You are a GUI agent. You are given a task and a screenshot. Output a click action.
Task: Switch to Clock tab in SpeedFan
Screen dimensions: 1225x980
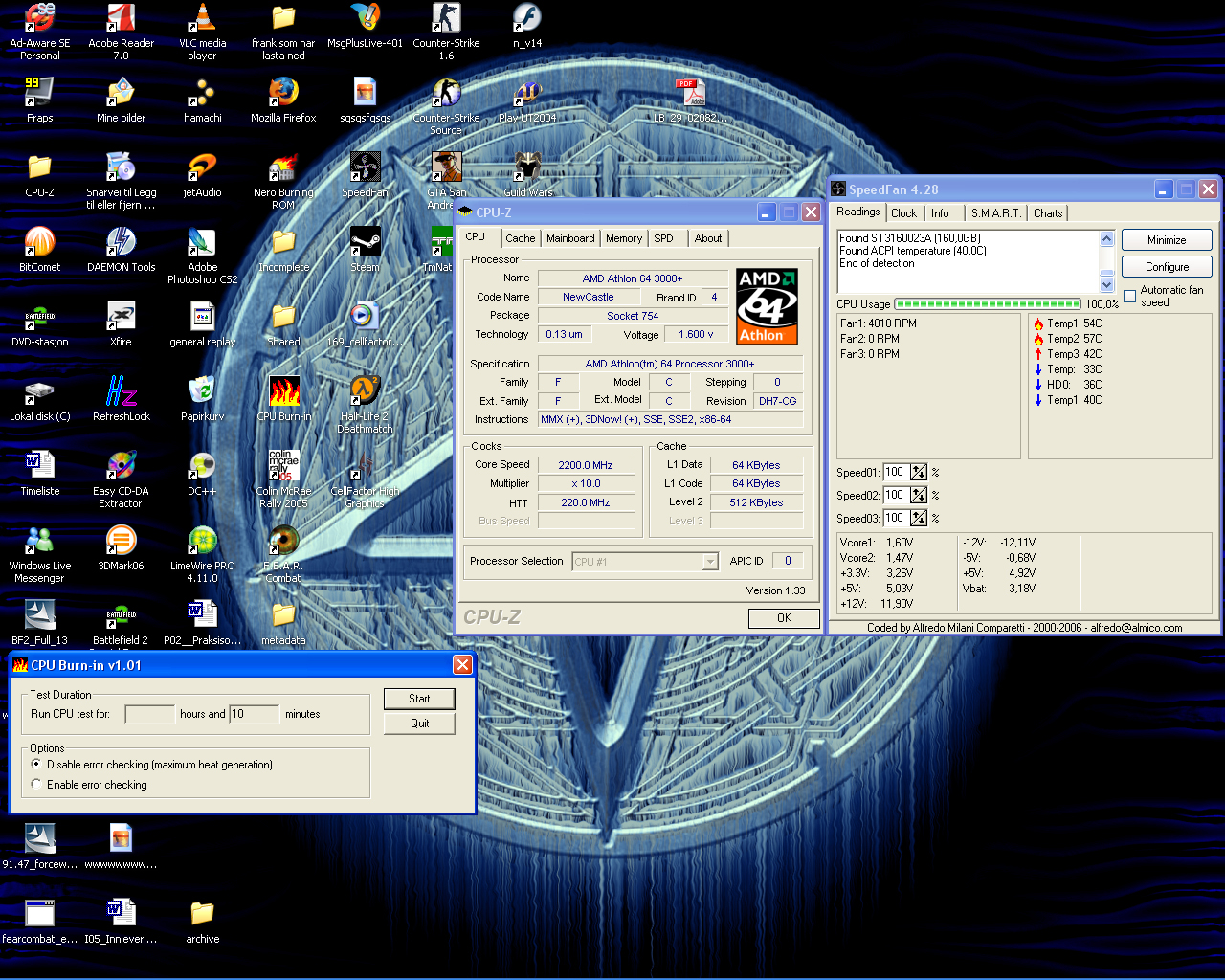903,213
